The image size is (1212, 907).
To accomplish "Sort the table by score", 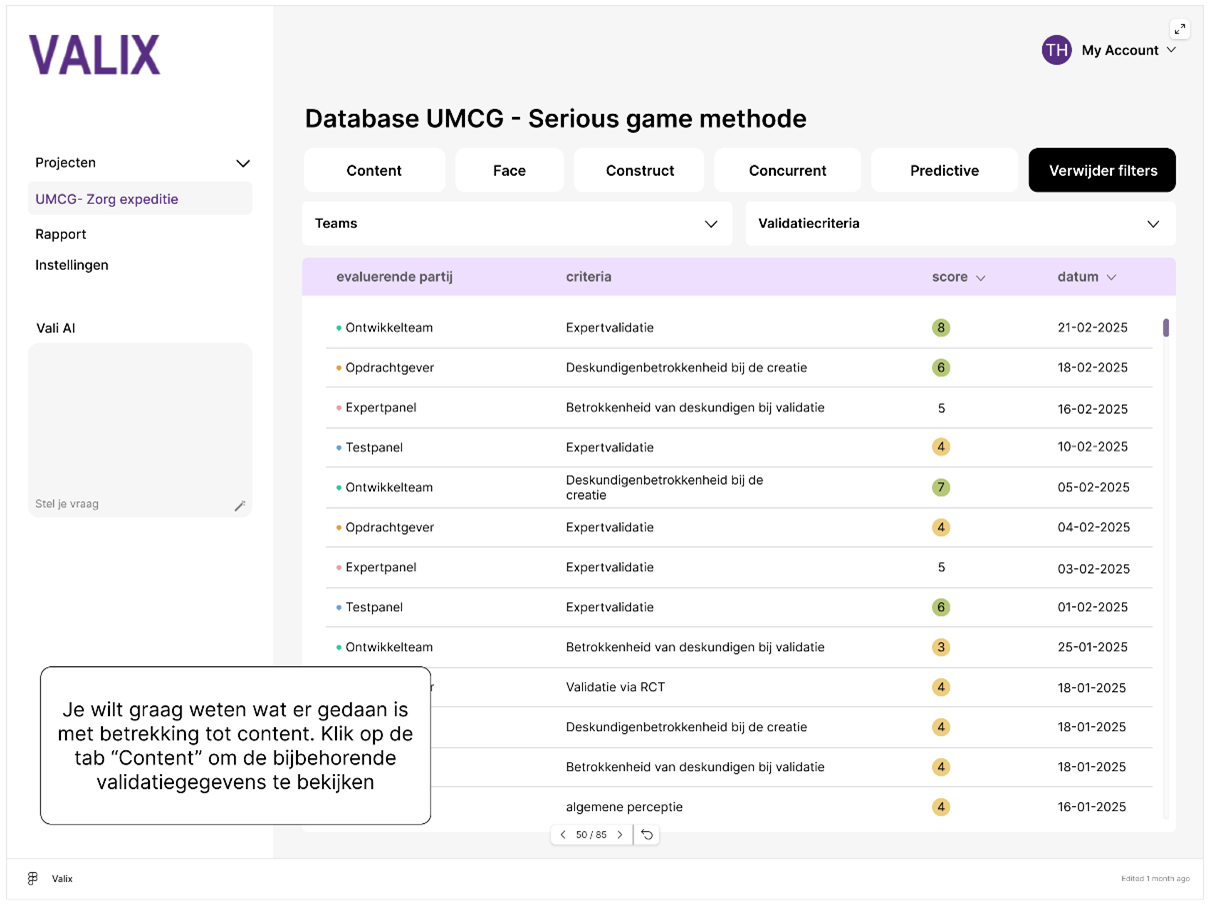I will point(980,278).
